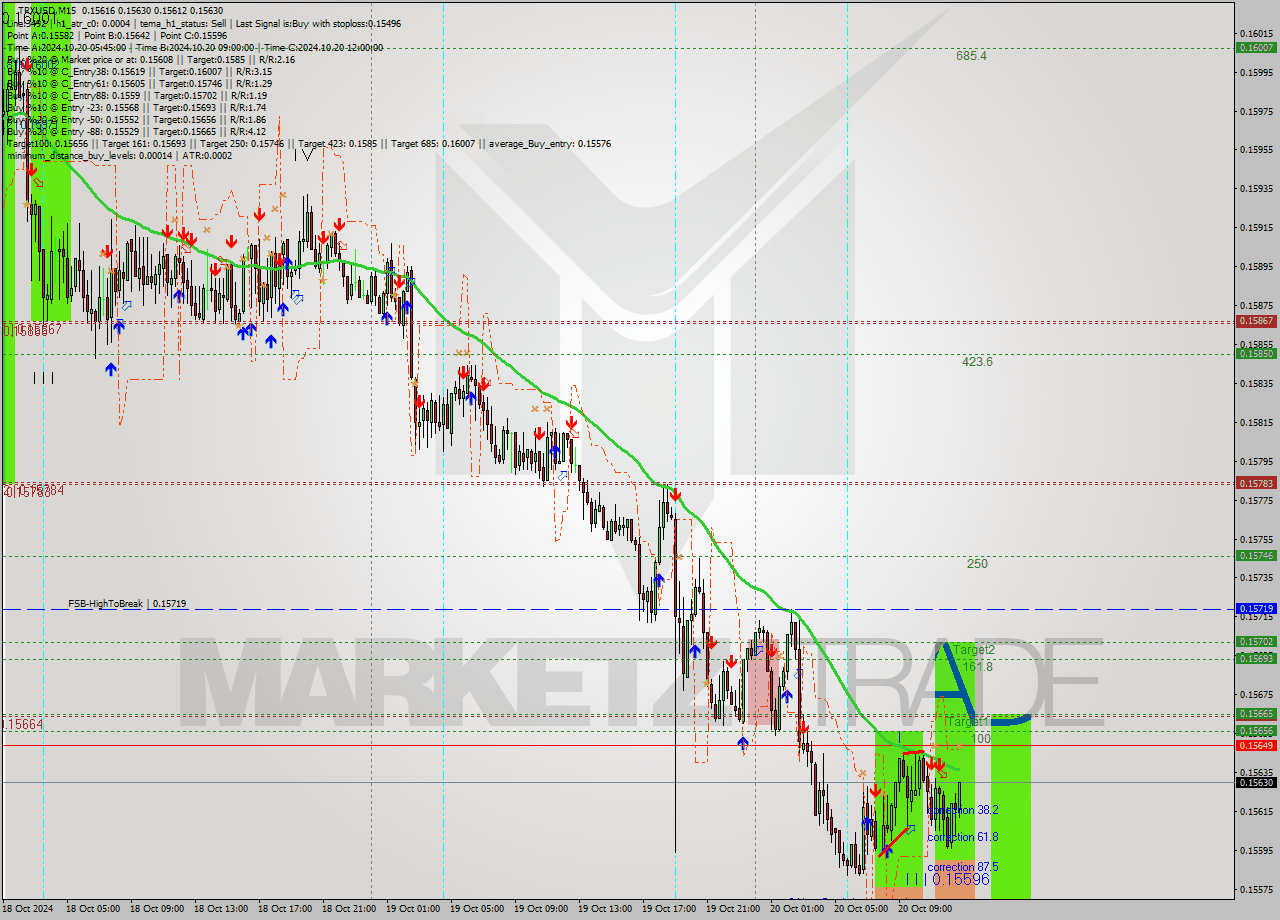Click the 18 Oct 13:00 time axis label
1280x920 pixels.
click(x=219, y=909)
